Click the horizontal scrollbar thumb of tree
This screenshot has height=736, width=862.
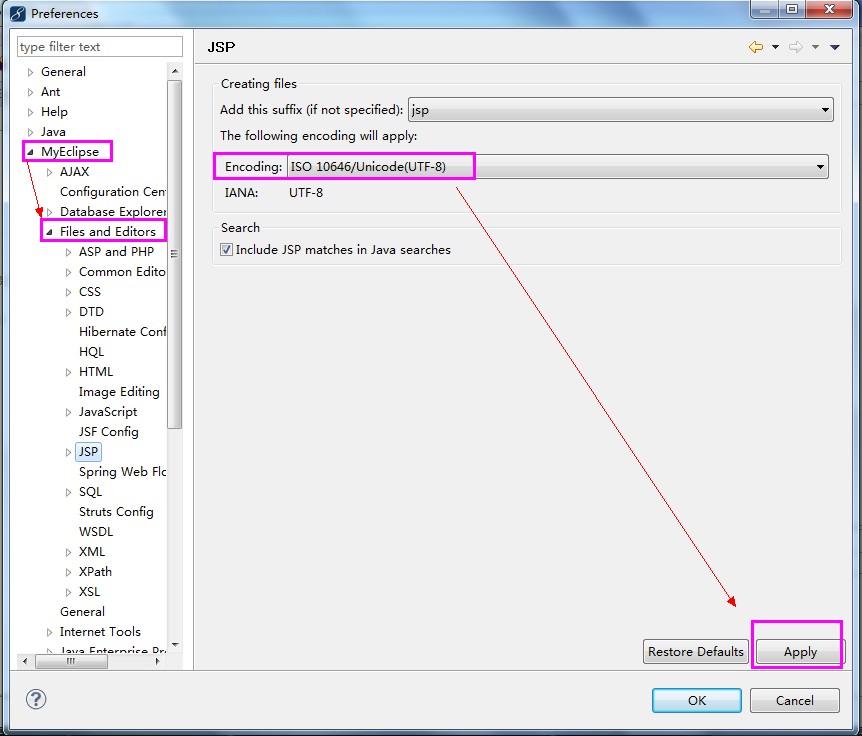pyautogui.click(x=71, y=661)
